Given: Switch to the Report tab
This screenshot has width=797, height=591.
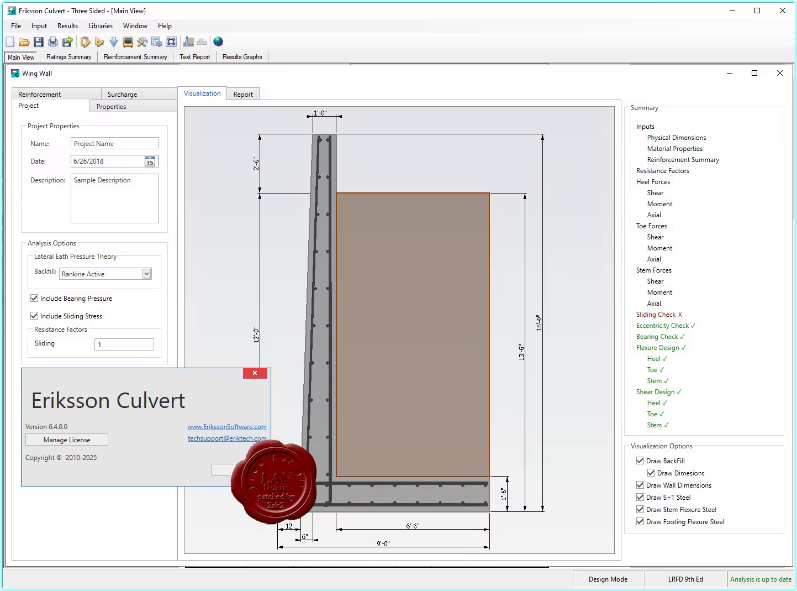Looking at the screenshot, I should tap(243, 94).
